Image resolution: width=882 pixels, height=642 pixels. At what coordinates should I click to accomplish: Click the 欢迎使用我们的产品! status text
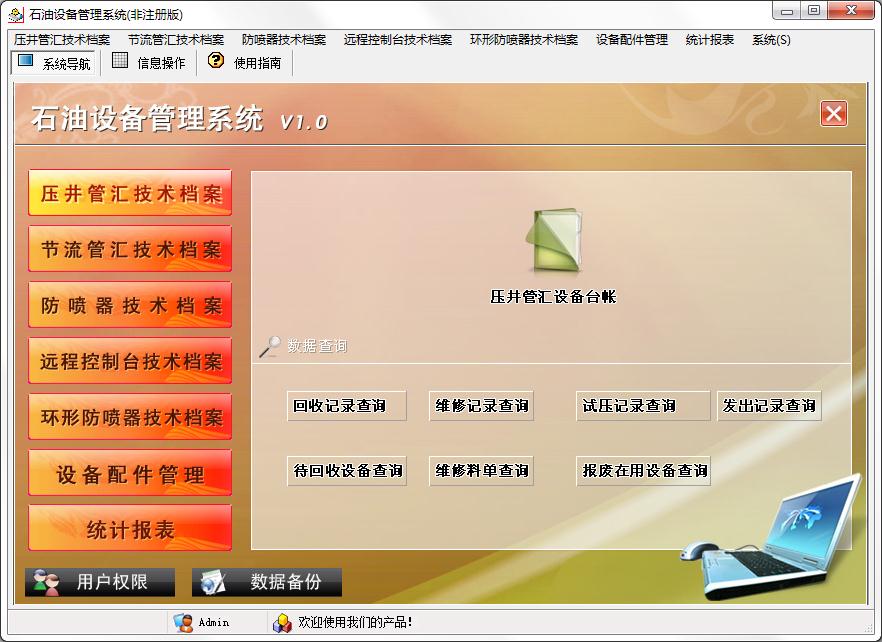tap(356, 622)
